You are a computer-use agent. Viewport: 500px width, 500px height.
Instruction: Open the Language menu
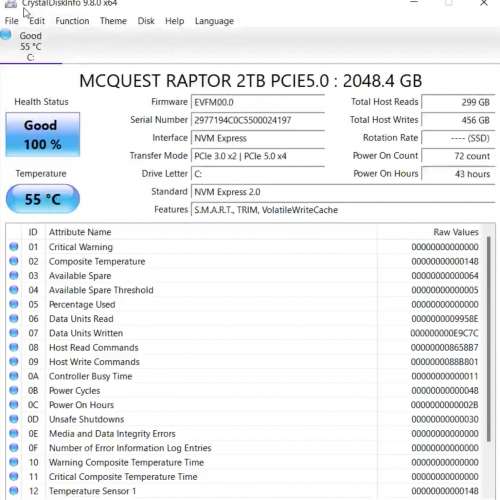pos(214,21)
